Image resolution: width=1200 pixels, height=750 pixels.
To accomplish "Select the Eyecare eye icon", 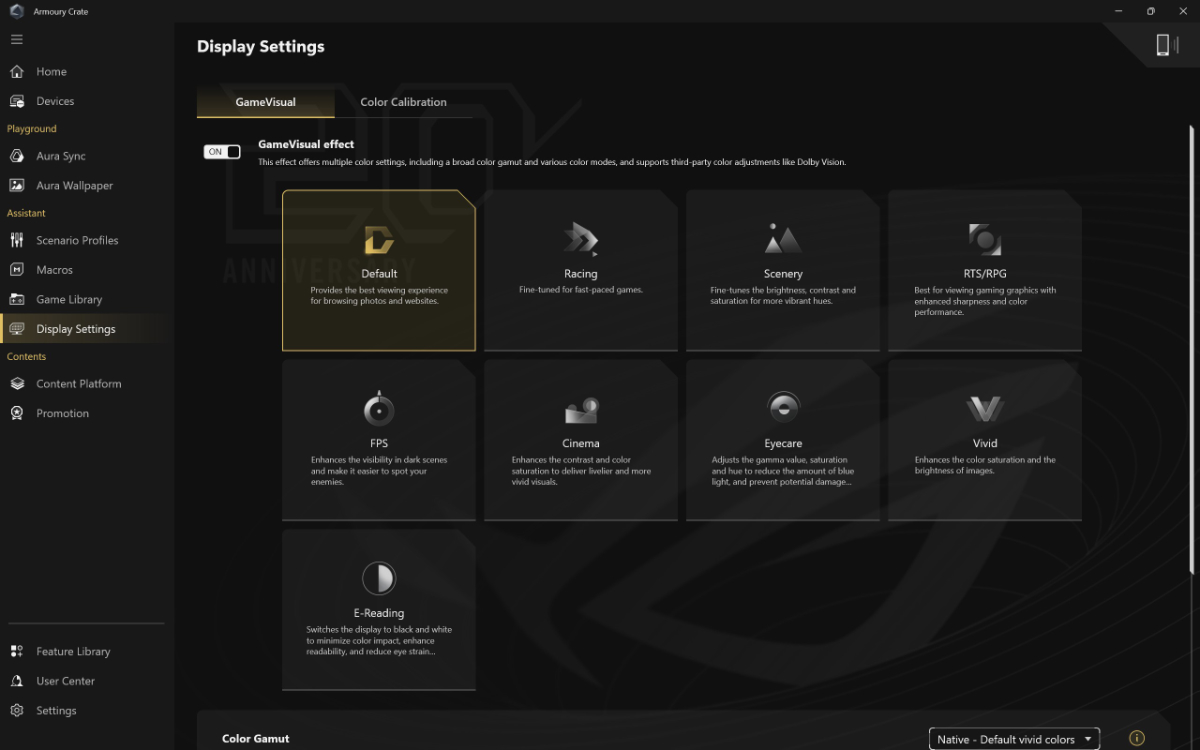I will click(783, 407).
